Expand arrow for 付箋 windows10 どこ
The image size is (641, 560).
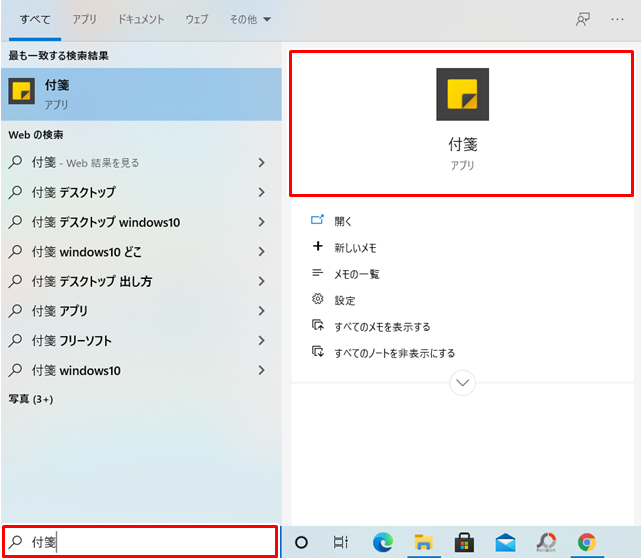[262, 252]
